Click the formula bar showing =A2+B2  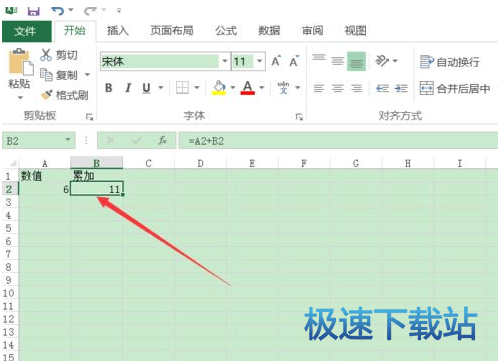pyautogui.click(x=338, y=141)
